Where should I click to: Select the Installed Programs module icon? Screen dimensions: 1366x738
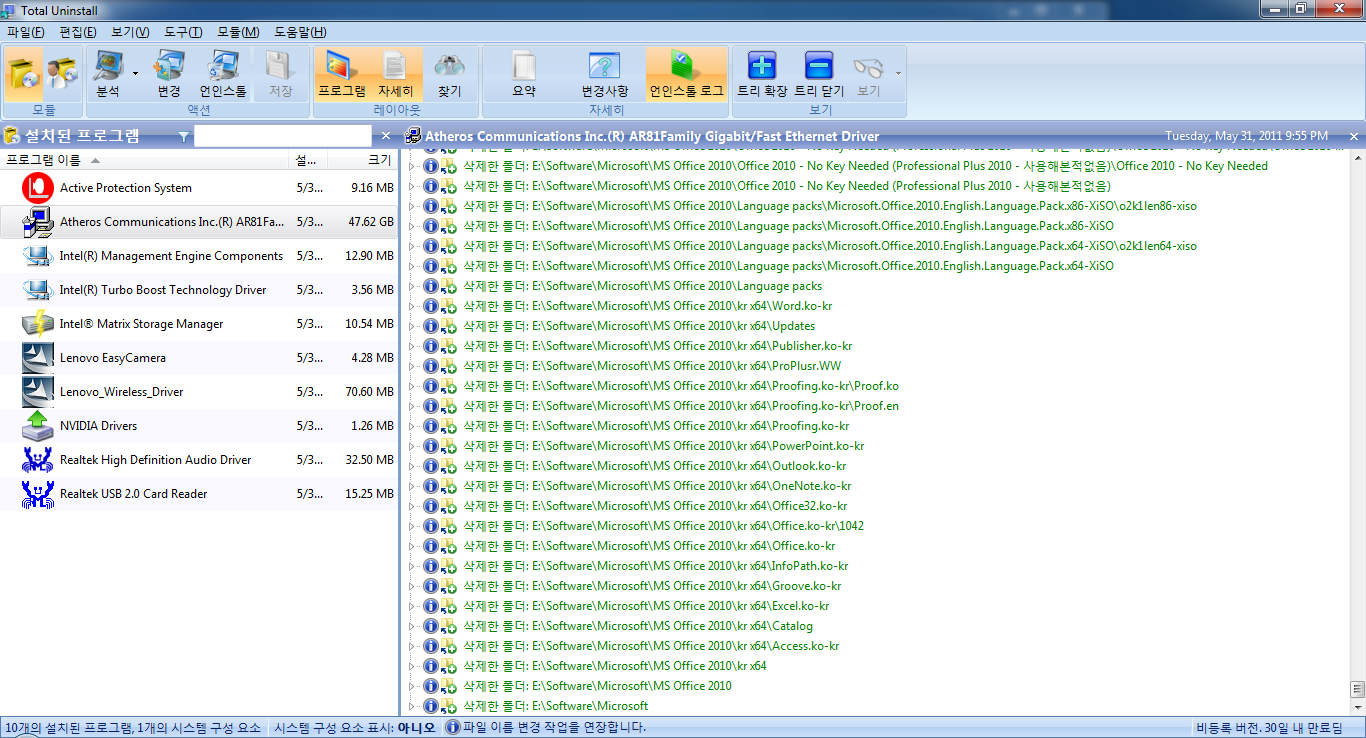click(24, 73)
